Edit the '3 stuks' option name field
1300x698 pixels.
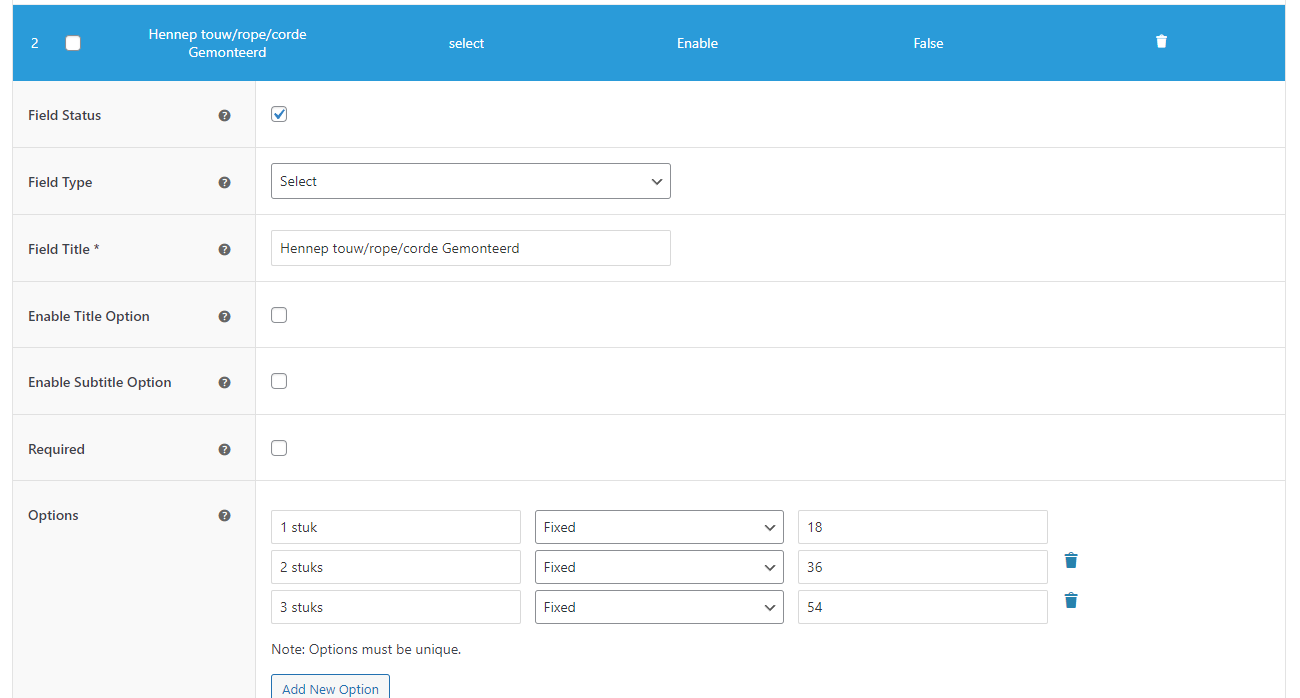[x=396, y=607]
